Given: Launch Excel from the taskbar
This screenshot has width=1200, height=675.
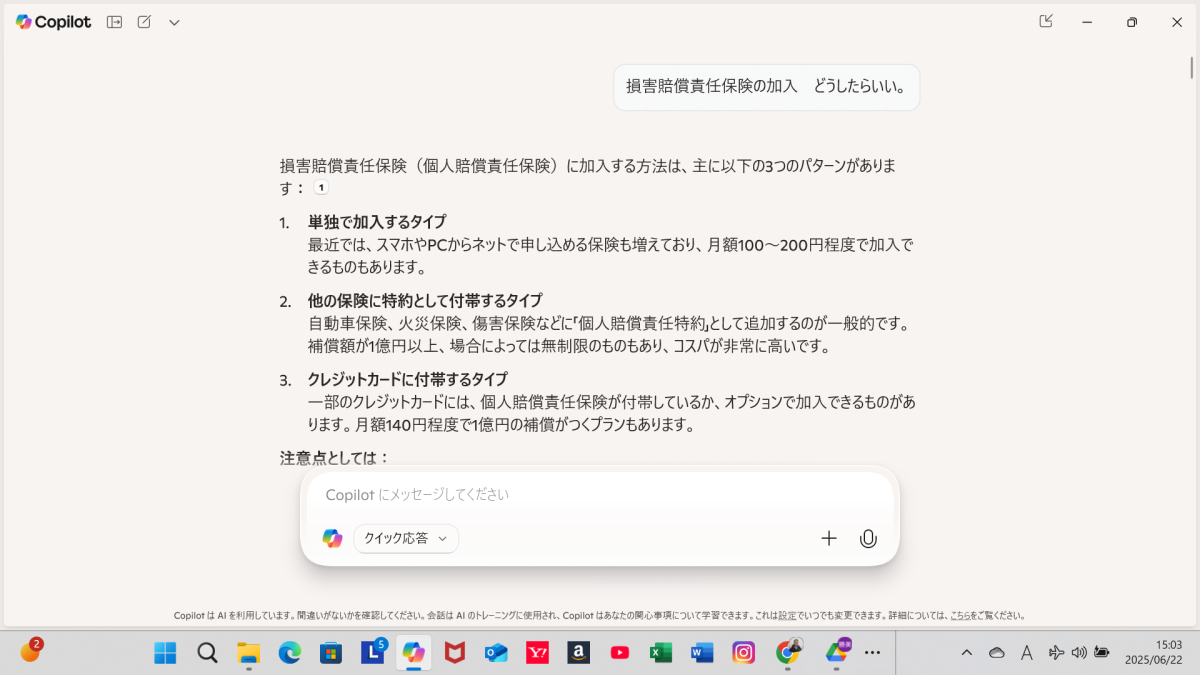Looking at the screenshot, I should coord(660,653).
